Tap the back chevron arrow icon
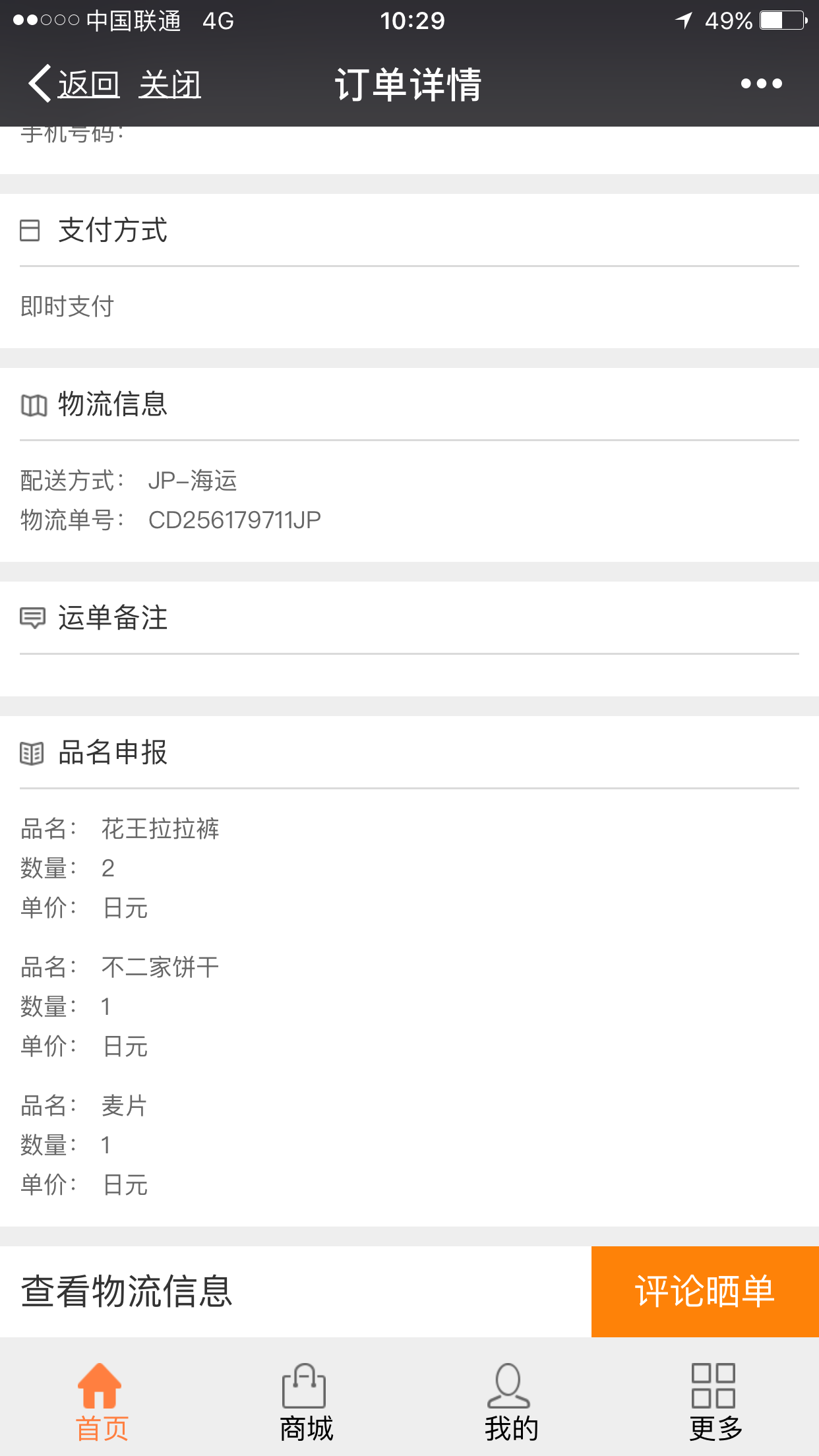The height and width of the screenshot is (1456, 819). point(40,84)
